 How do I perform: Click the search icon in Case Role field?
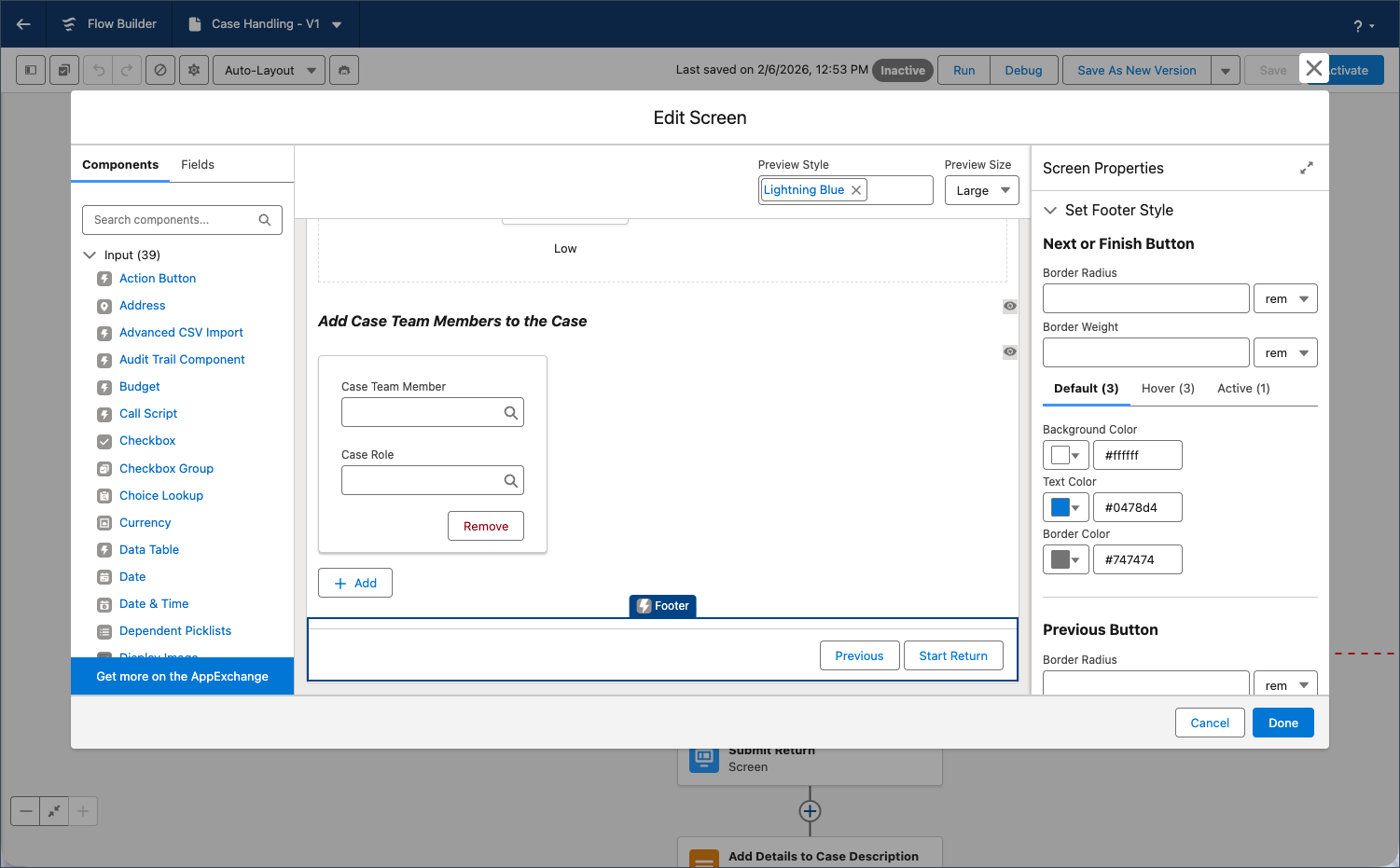click(x=510, y=480)
